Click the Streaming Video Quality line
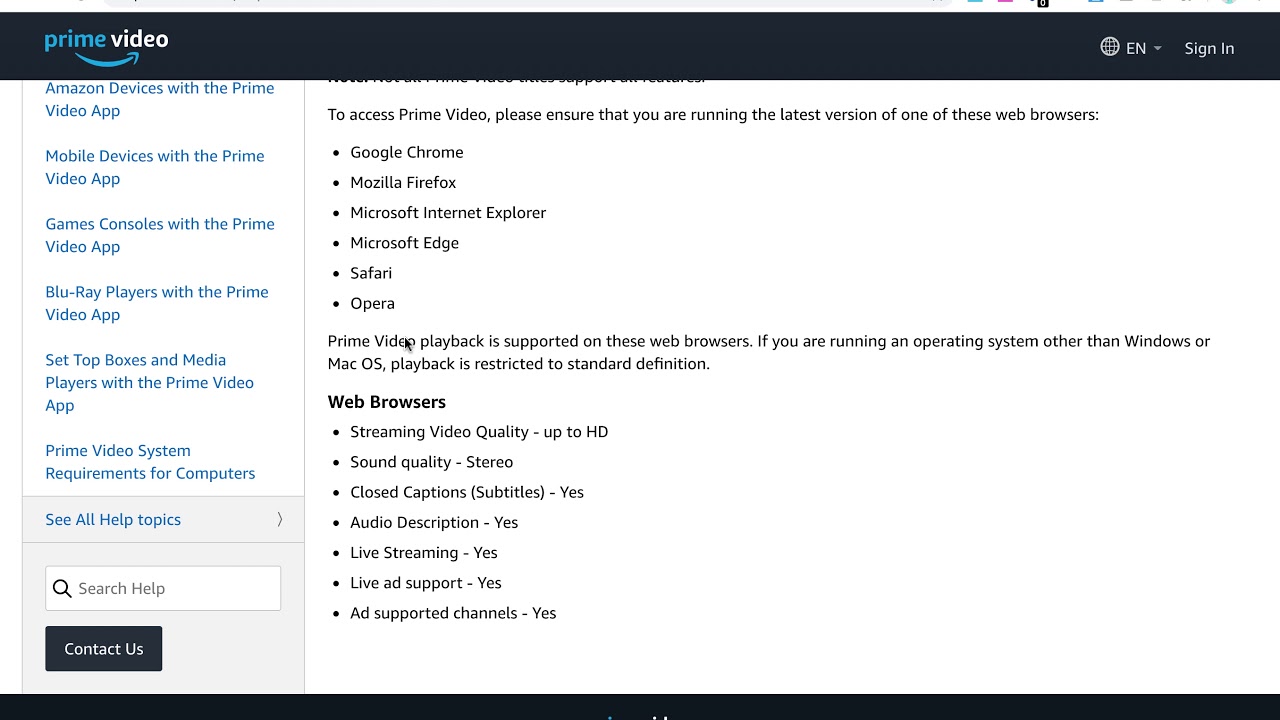The image size is (1280, 720). [x=478, y=432]
